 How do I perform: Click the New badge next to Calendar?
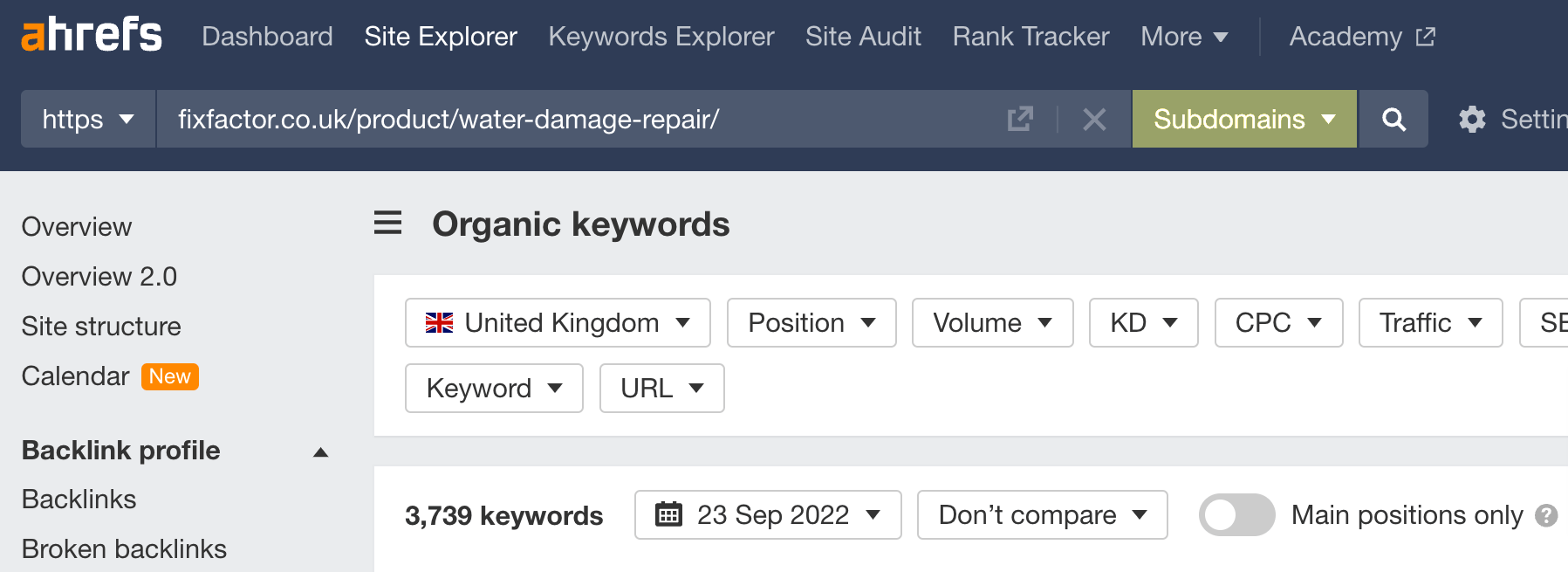tap(170, 376)
